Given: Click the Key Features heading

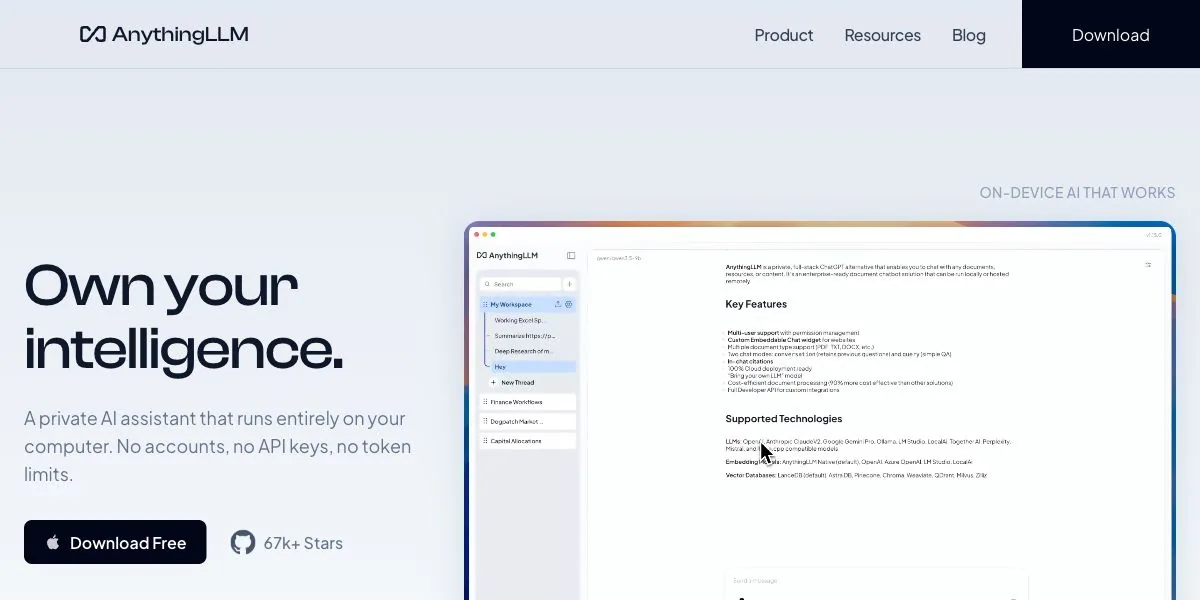Looking at the screenshot, I should click(x=756, y=304).
